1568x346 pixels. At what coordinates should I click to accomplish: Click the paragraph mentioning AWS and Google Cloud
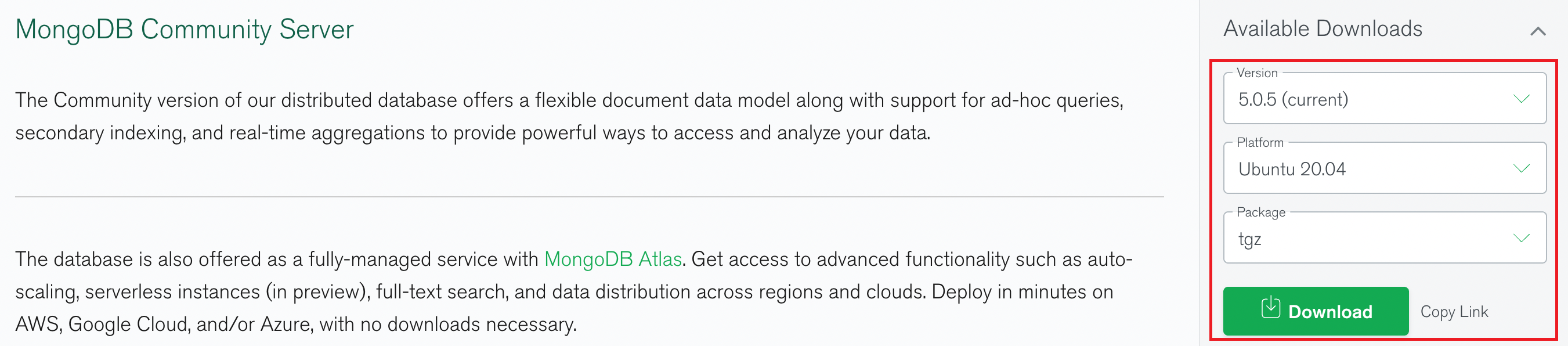[x=573, y=292]
